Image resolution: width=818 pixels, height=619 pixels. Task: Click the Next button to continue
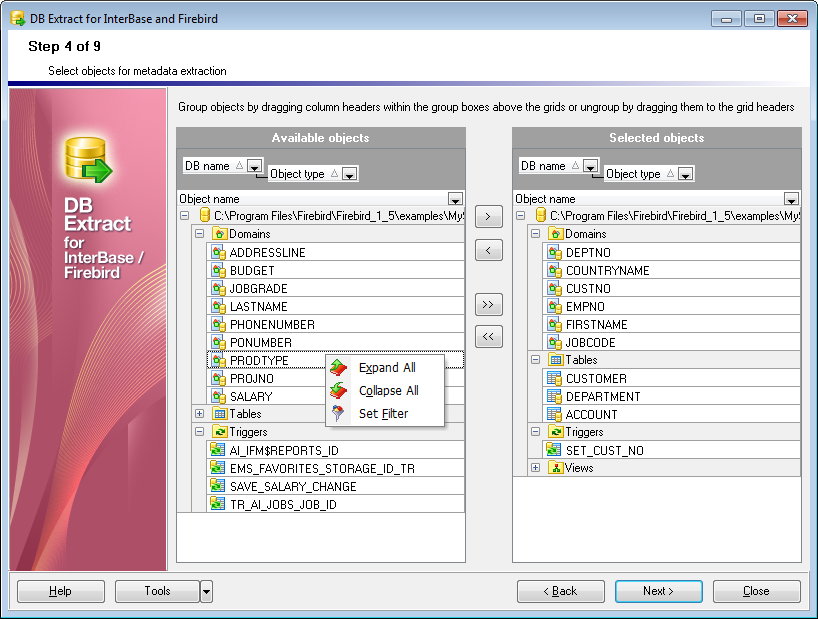point(659,591)
